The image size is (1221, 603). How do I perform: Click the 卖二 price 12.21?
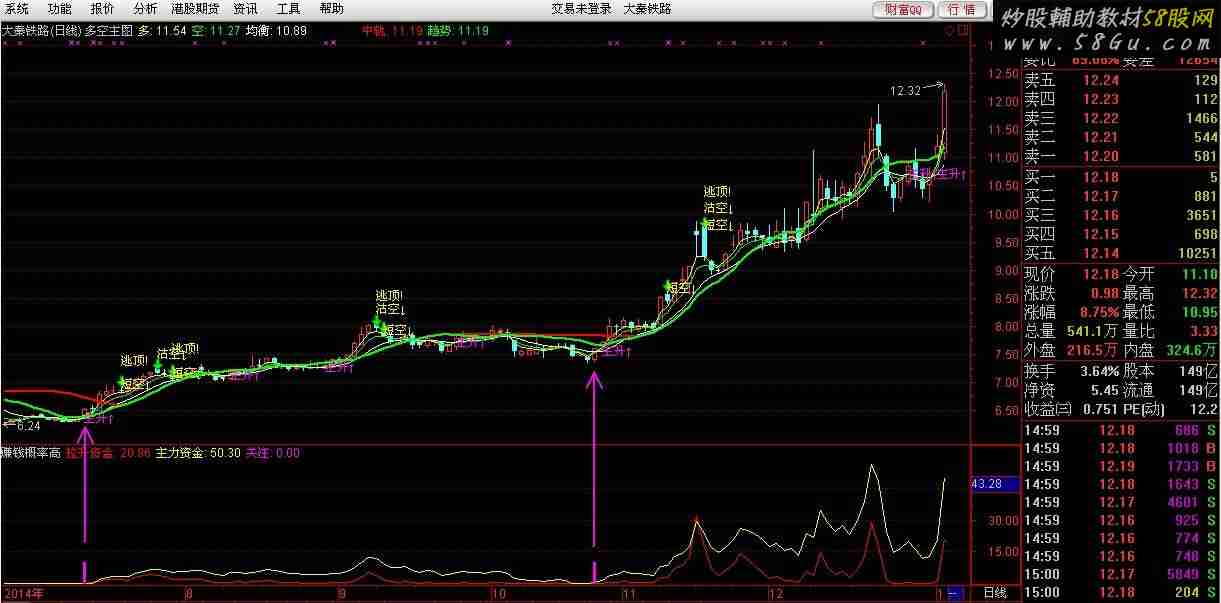(1101, 137)
